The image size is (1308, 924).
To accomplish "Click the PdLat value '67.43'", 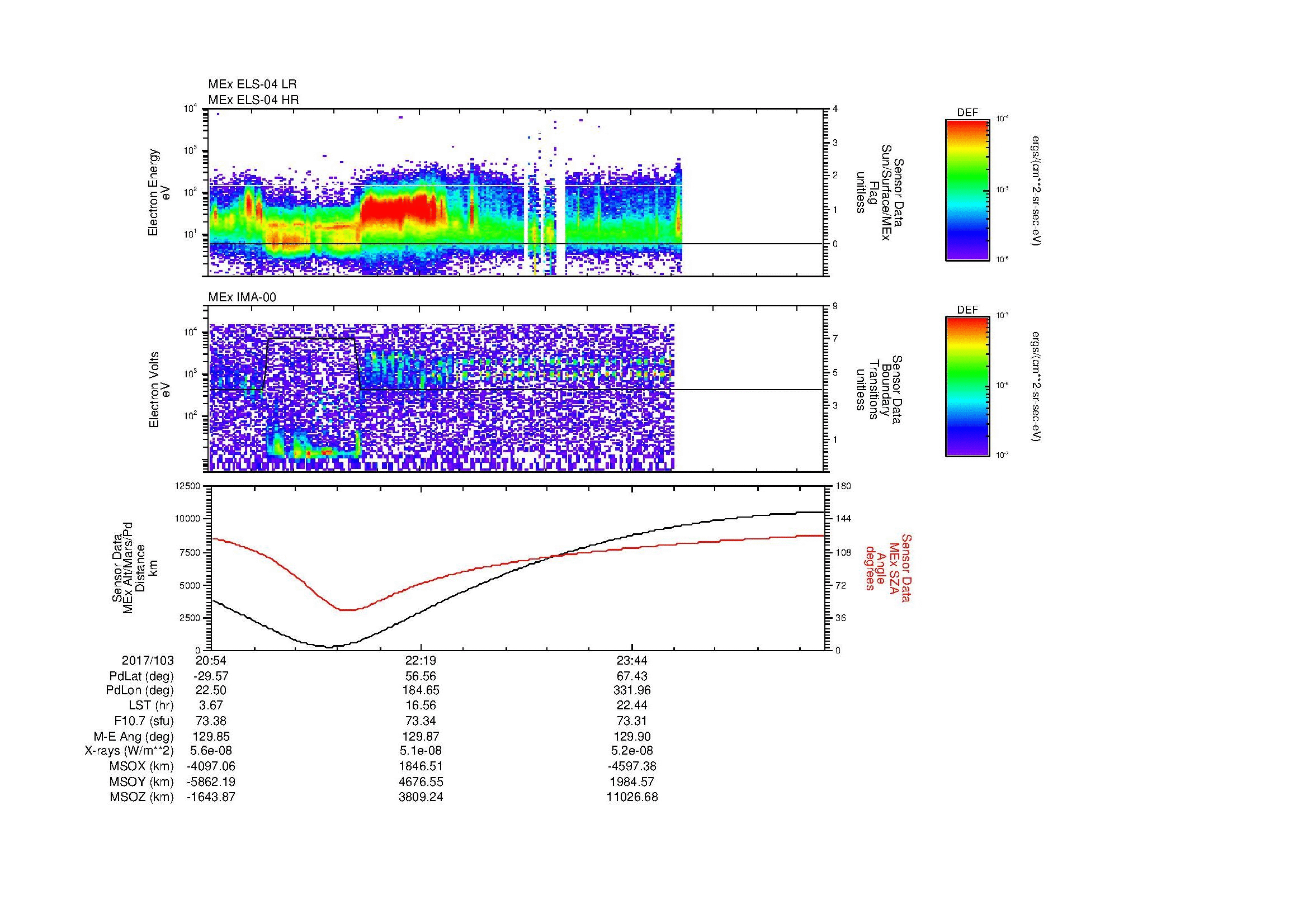I will coord(632,676).
